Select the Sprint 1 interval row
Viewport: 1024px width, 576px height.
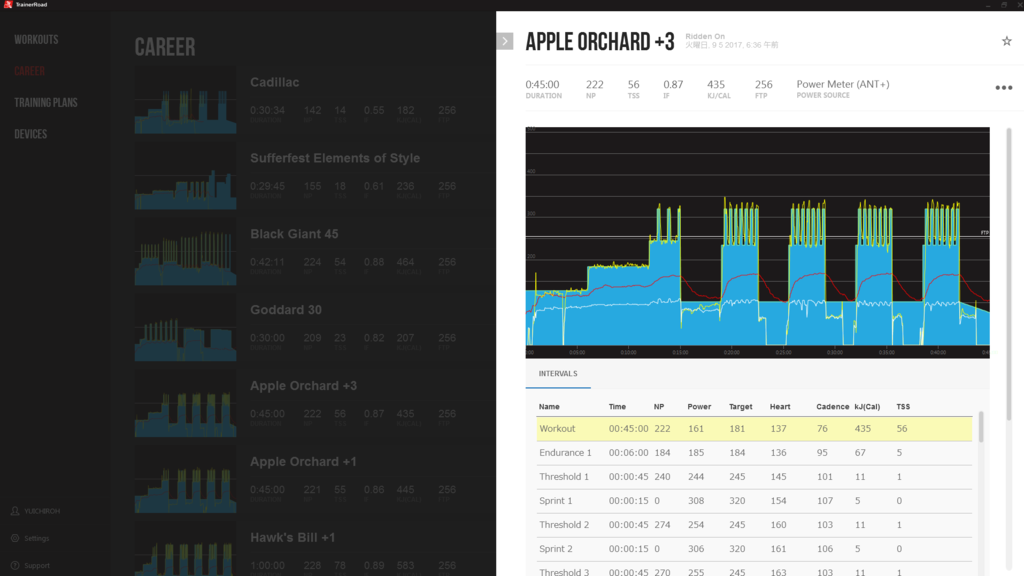(754, 501)
